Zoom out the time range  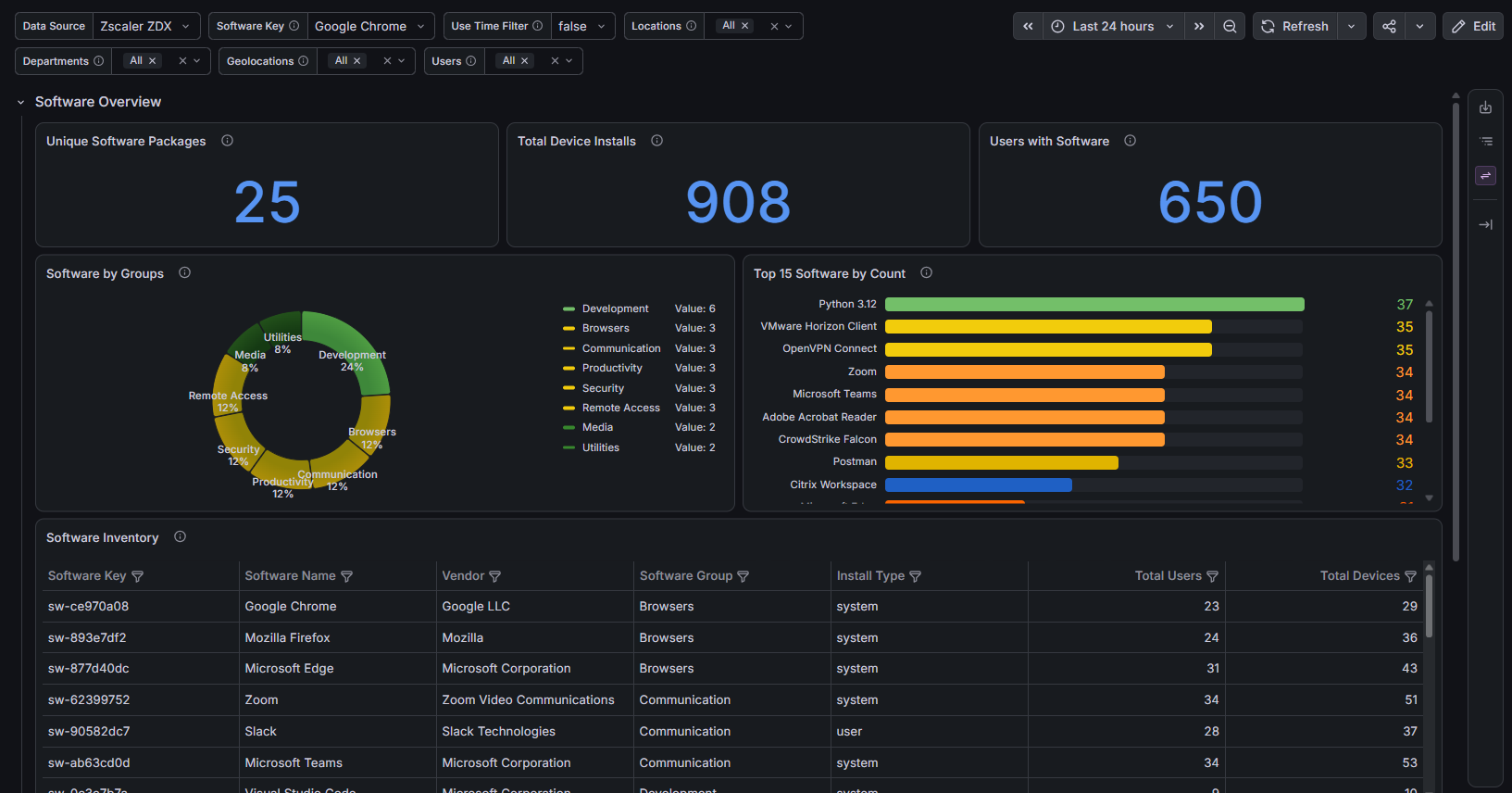[1230, 26]
